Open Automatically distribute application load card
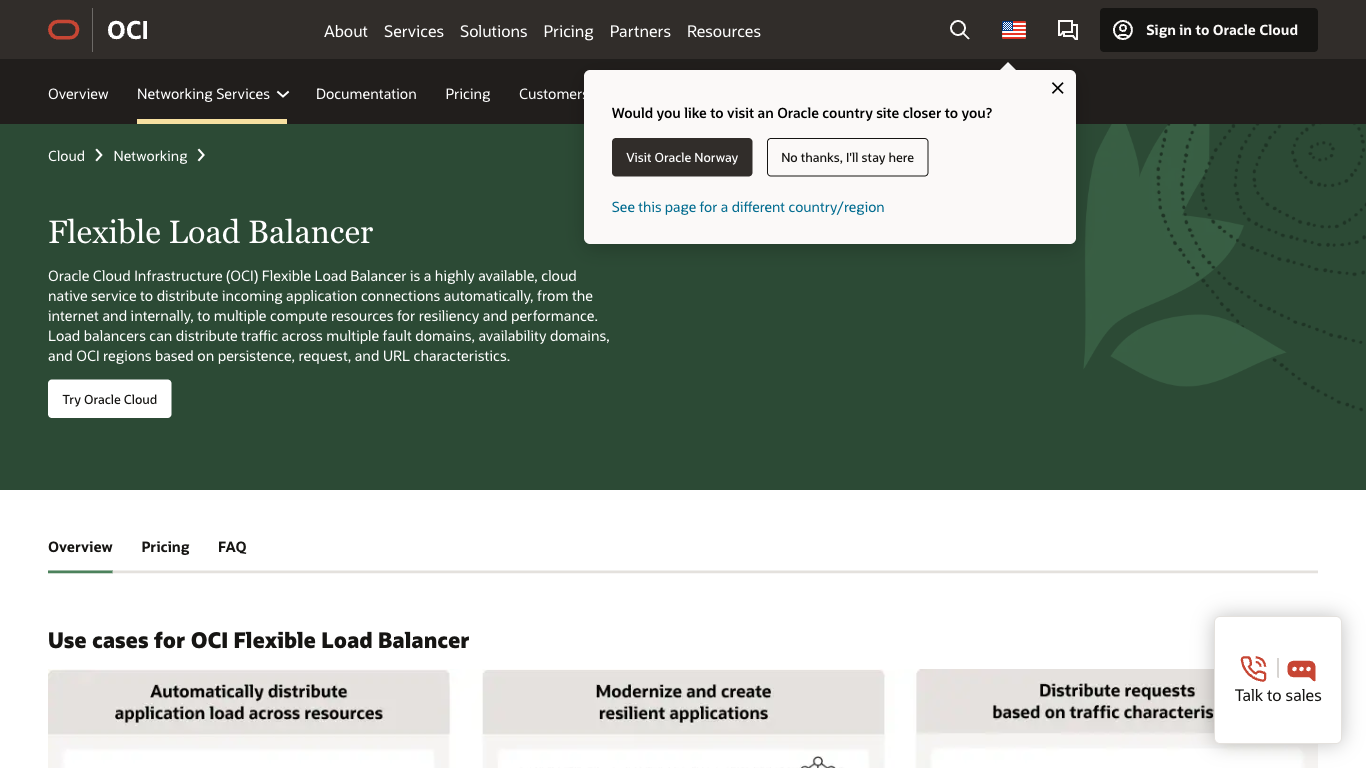Screen dimensions: 1366x768 tap(249, 702)
